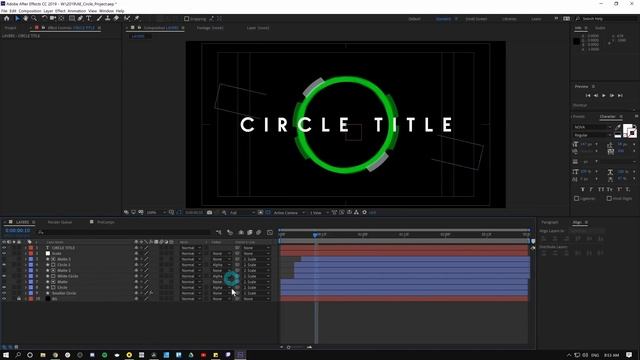Click the workspace panel toggle icon beside Search Help
Screen dimensions: 640x360
(x=567, y=19)
